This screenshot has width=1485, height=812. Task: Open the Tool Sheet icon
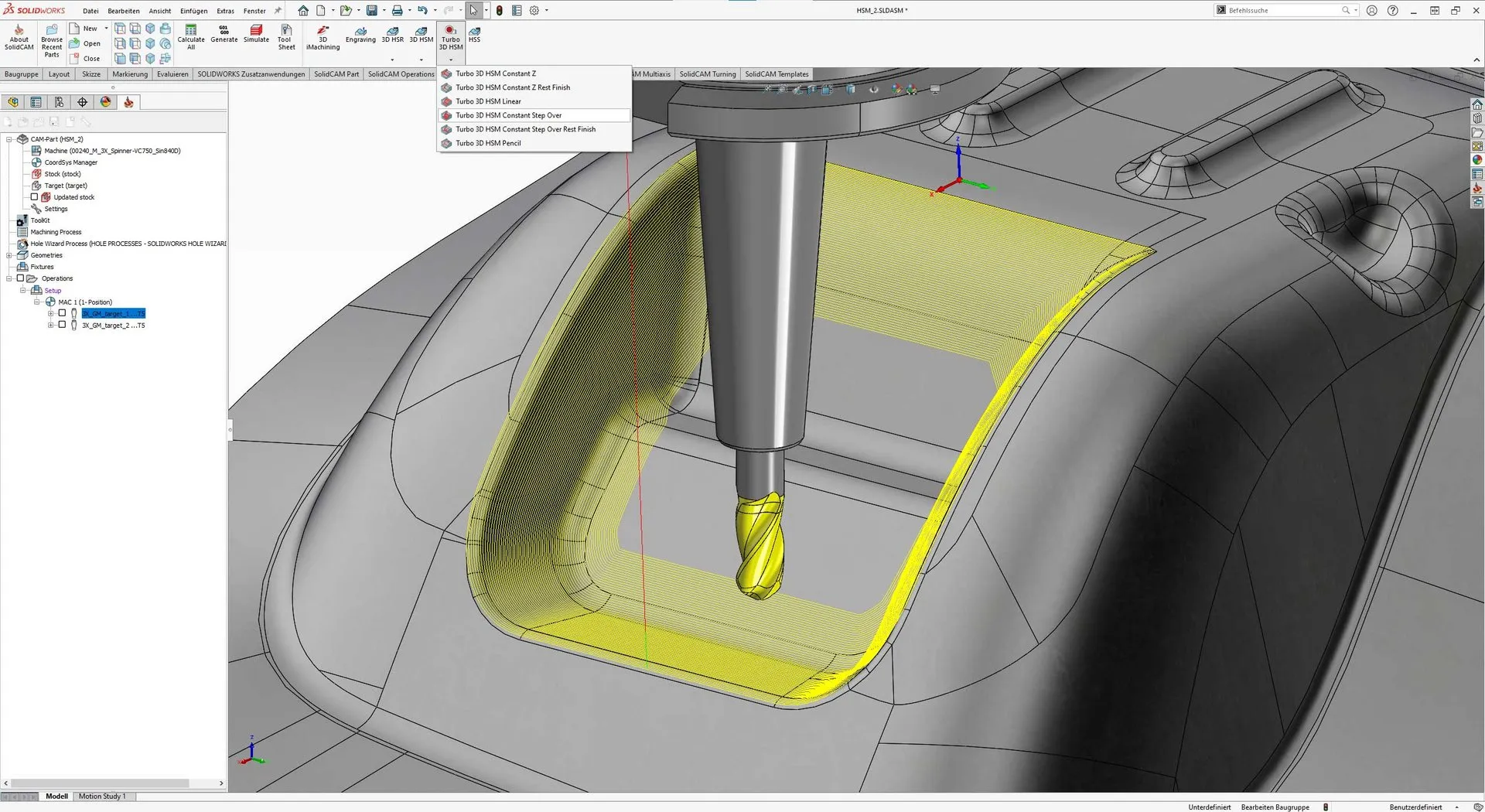[x=286, y=36]
